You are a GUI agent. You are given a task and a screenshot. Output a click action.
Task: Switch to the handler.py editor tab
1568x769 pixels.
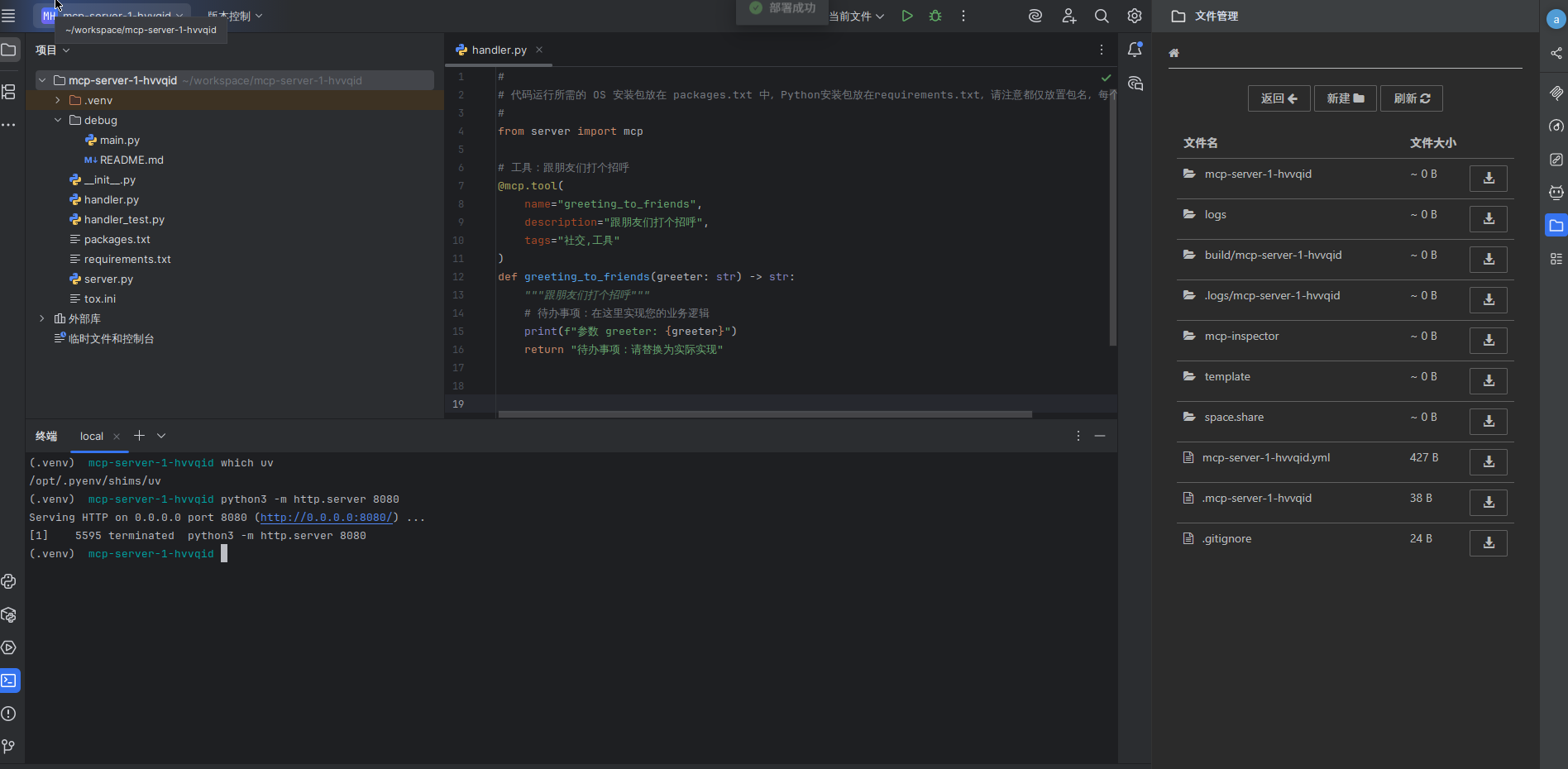[499, 50]
